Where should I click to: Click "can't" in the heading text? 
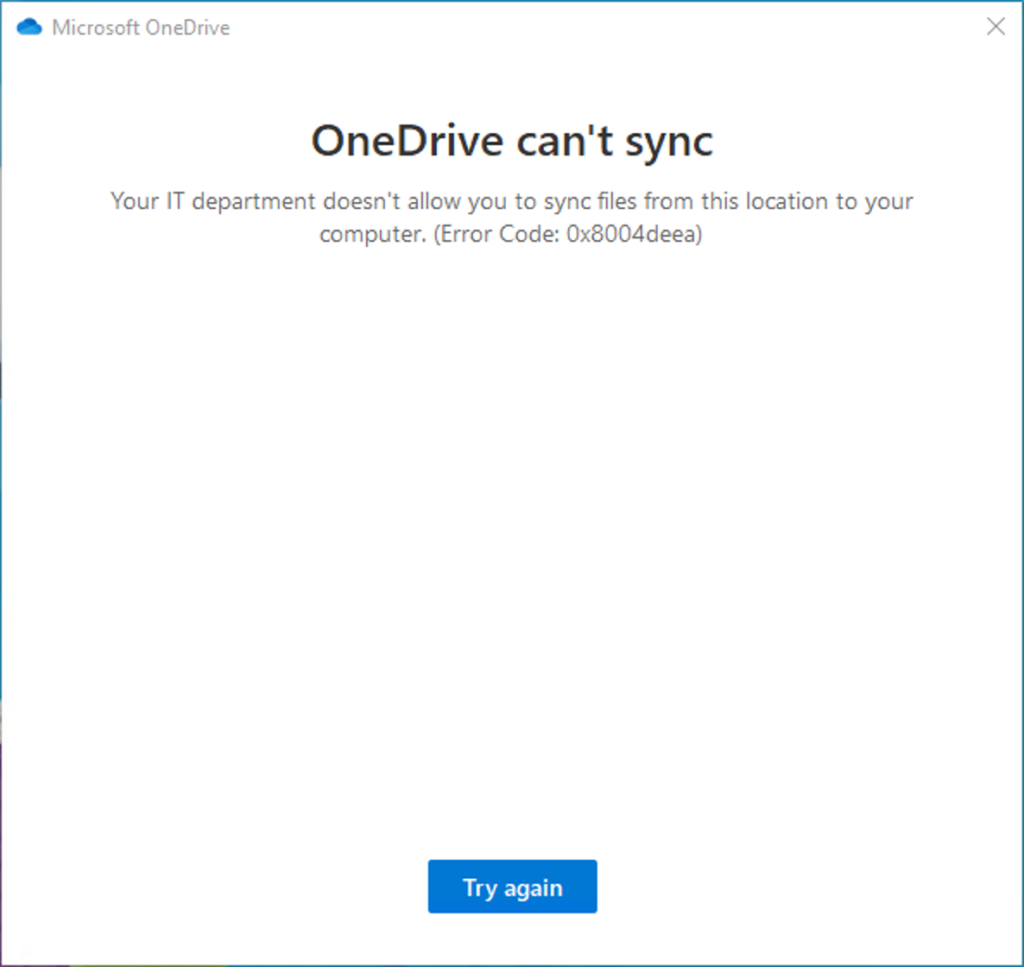click(x=557, y=142)
